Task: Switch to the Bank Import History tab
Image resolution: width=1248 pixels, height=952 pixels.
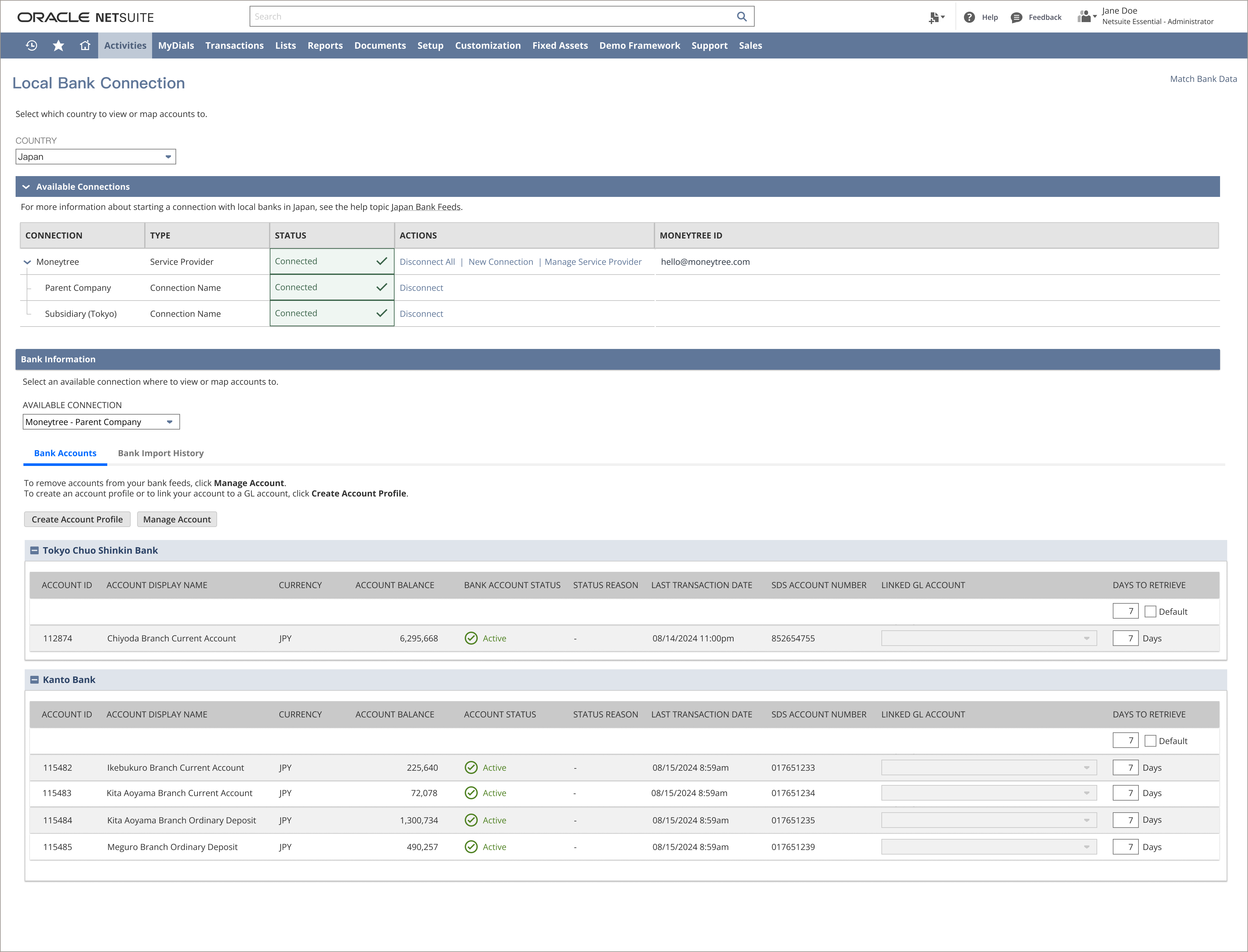Action: pos(161,453)
